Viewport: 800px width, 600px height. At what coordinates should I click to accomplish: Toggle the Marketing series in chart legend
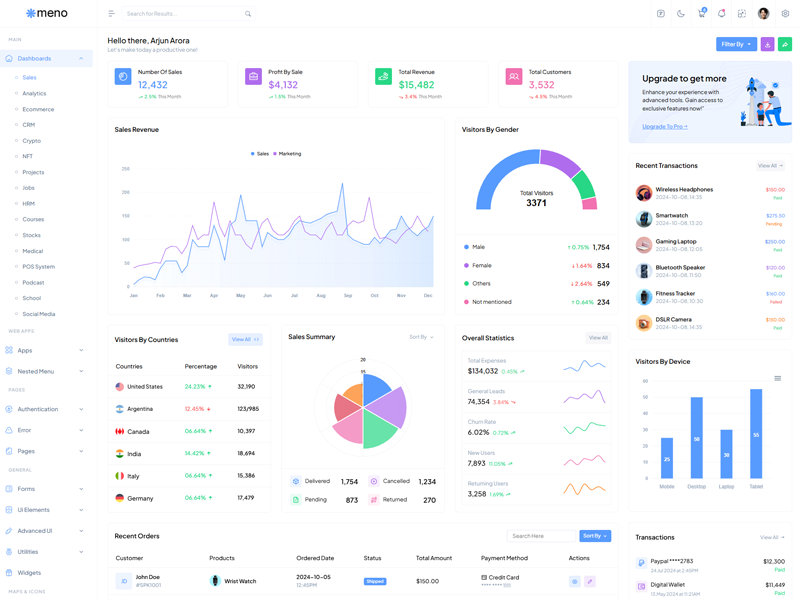pyautogui.click(x=287, y=154)
